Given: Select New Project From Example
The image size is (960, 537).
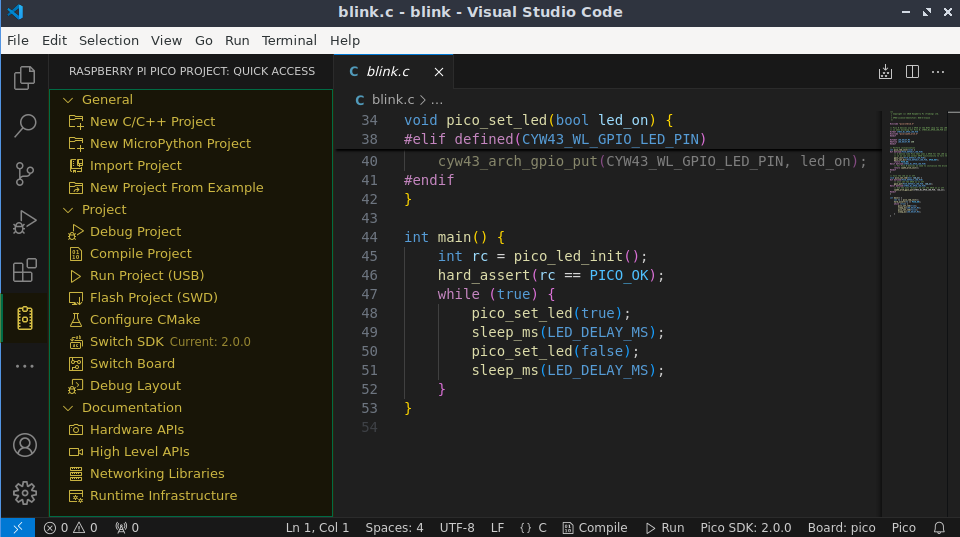Looking at the screenshot, I should (191, 188).
